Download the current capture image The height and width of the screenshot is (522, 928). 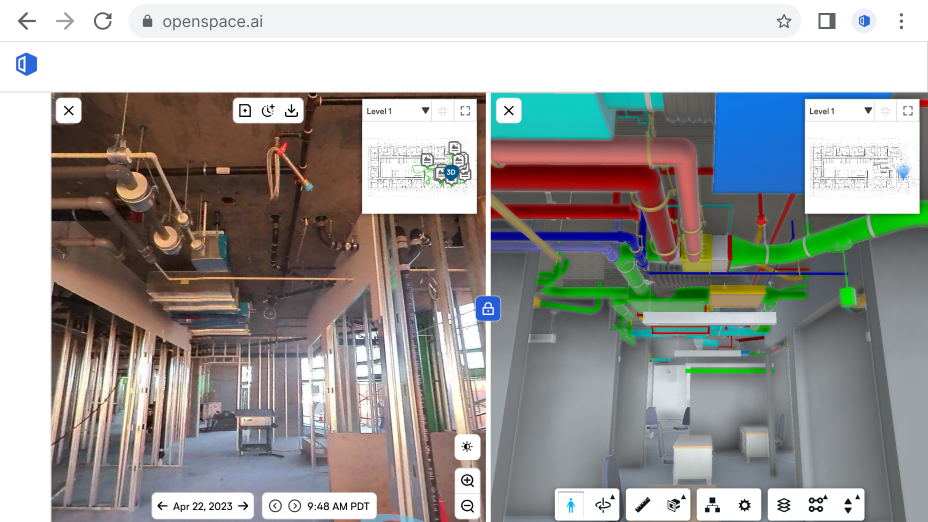[291, 110]
